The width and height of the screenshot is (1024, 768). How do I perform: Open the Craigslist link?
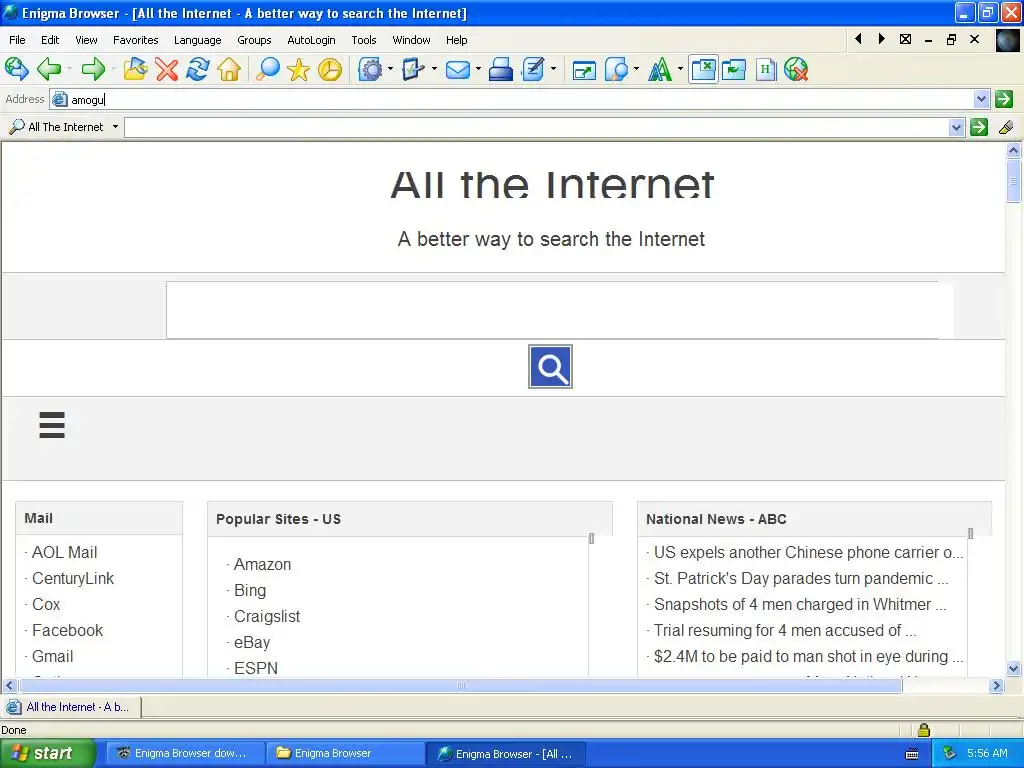coord(266,616)
